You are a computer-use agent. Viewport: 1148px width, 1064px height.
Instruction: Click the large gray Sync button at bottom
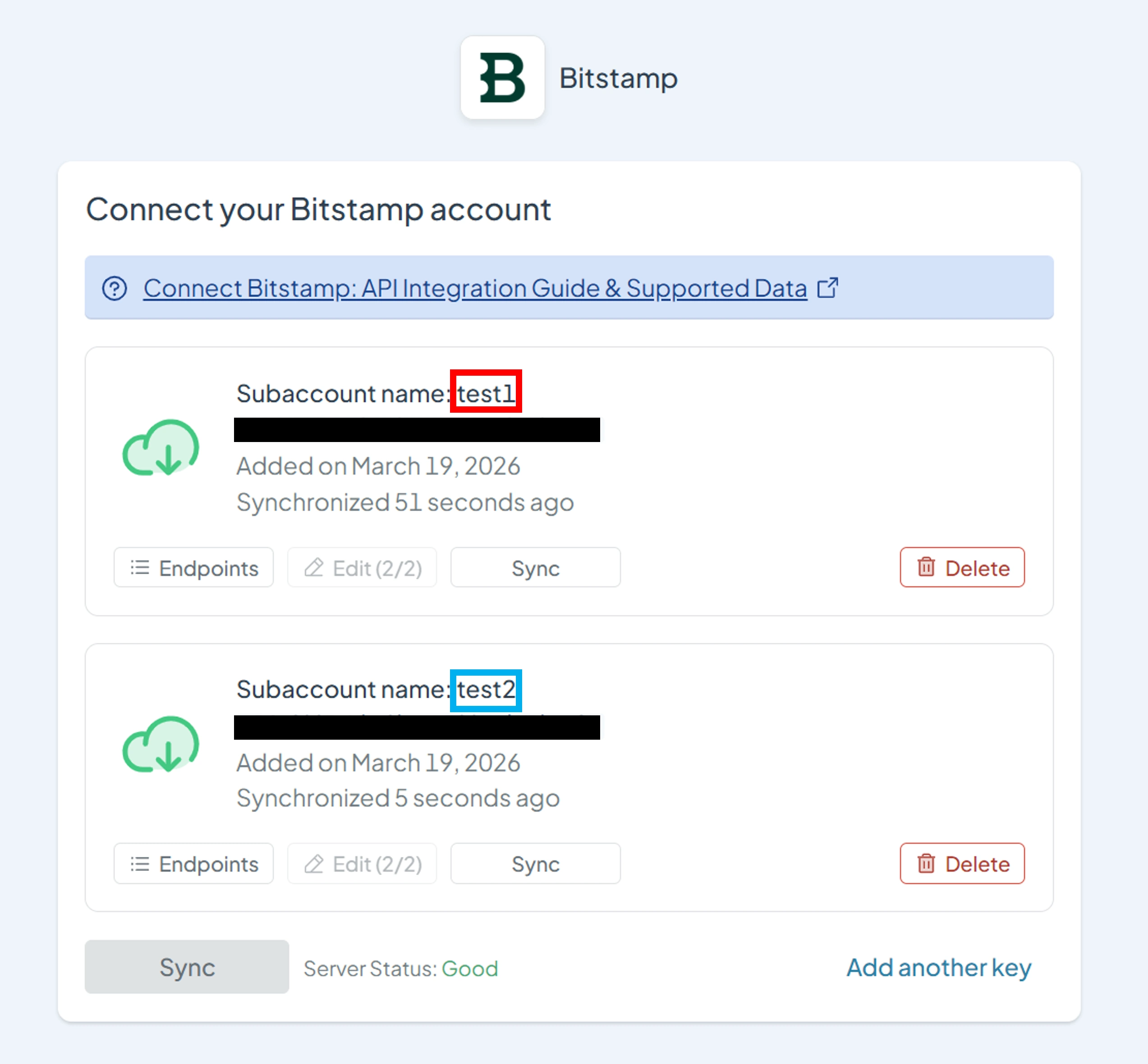(187, 967)
